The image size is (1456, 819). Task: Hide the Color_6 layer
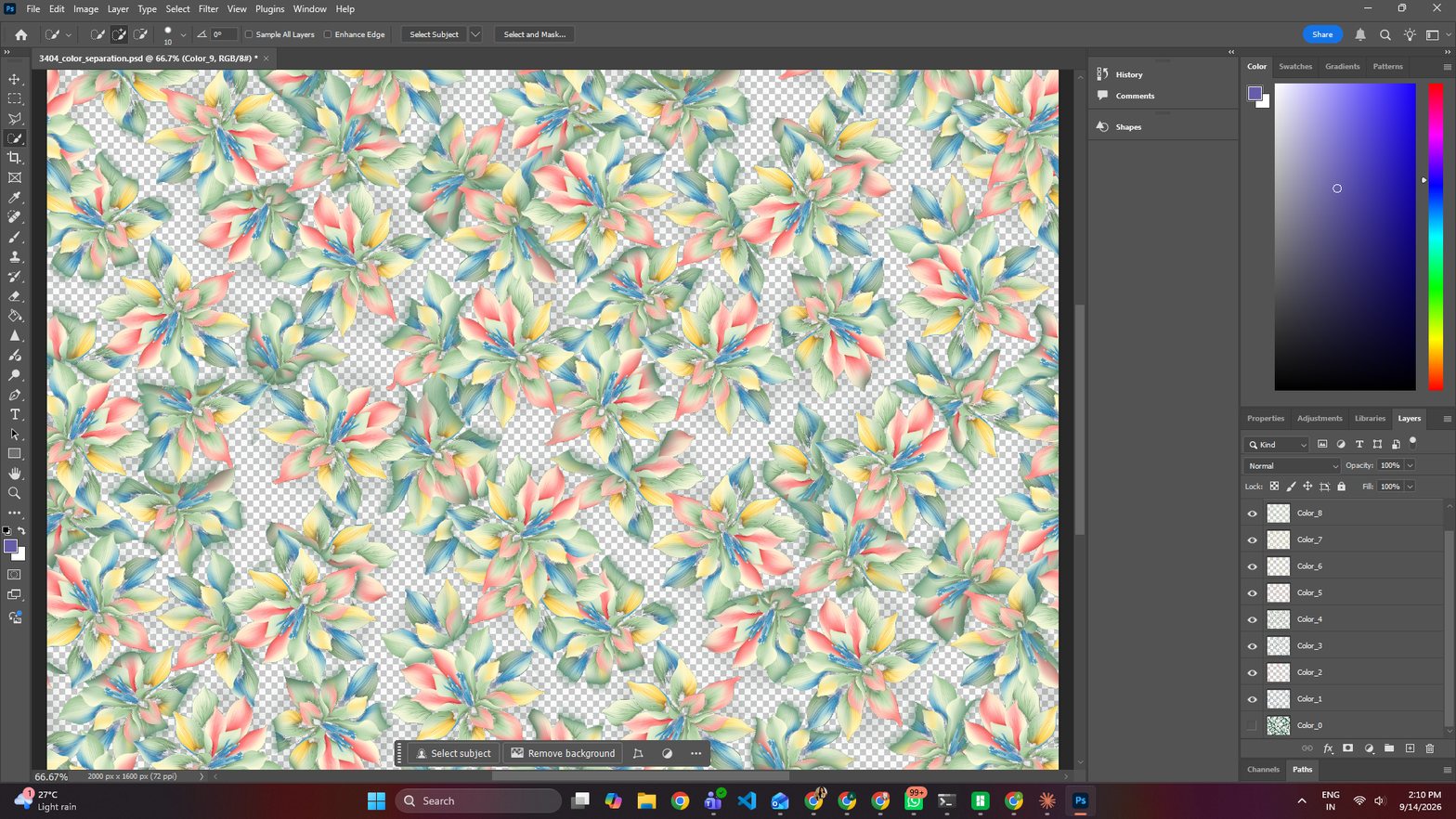coord(1252,566)
